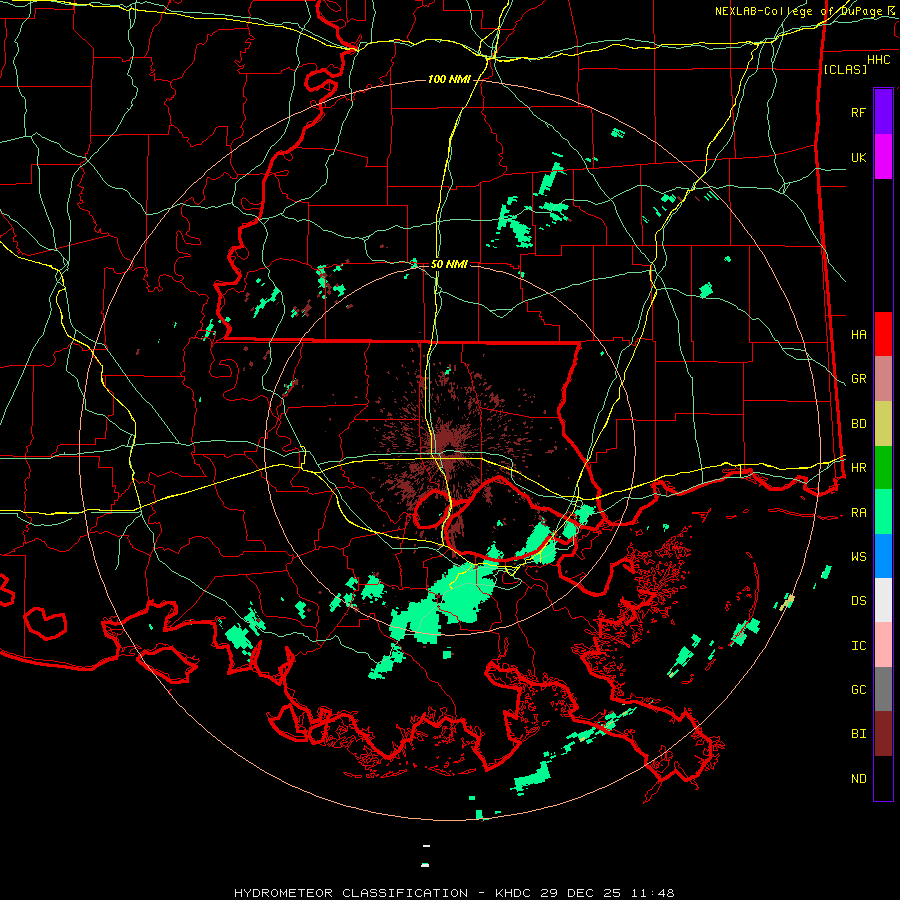Click the purple RF color swatch

coord(883,112)
